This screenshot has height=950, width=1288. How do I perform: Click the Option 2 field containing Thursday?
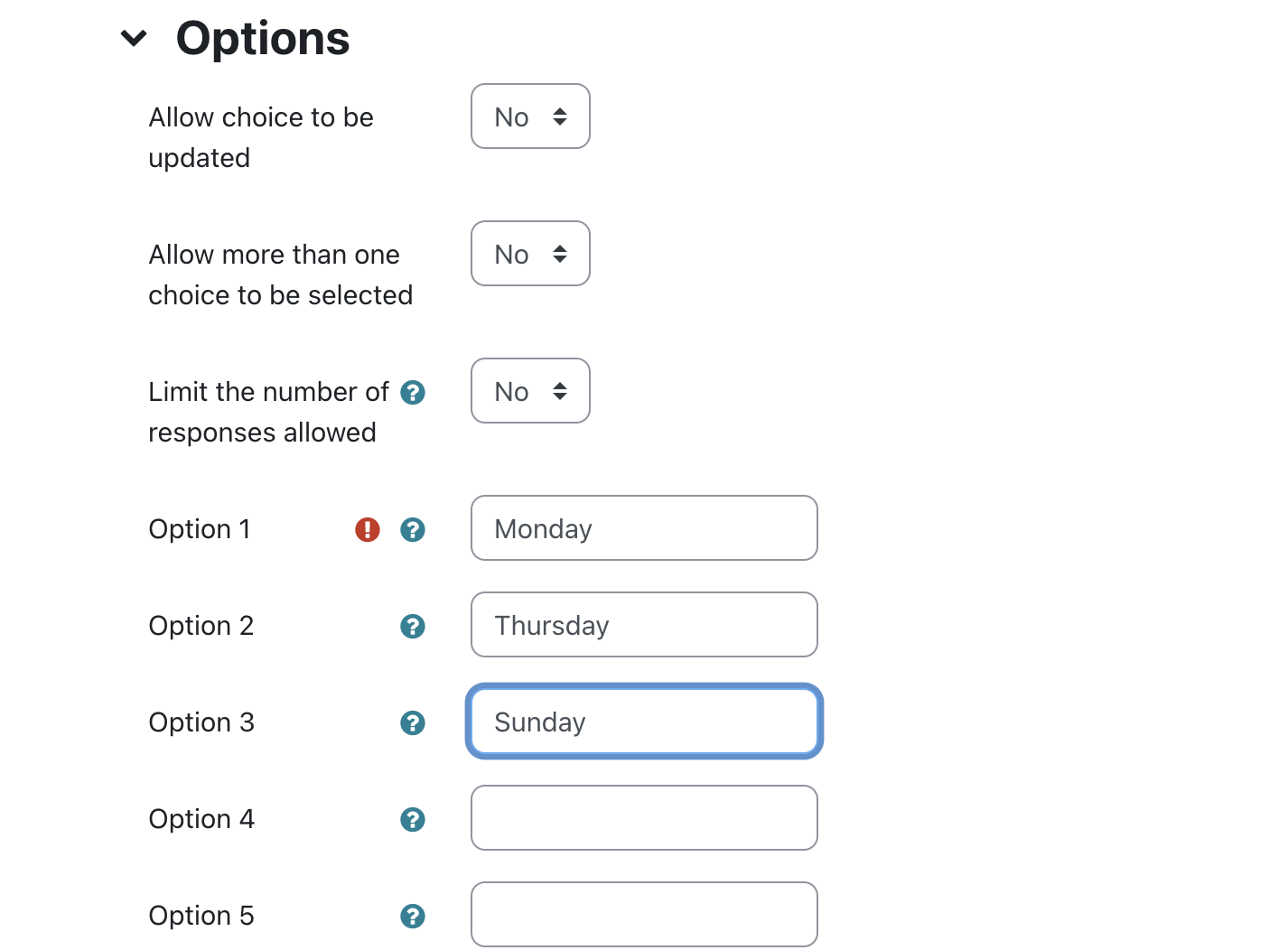644,625
